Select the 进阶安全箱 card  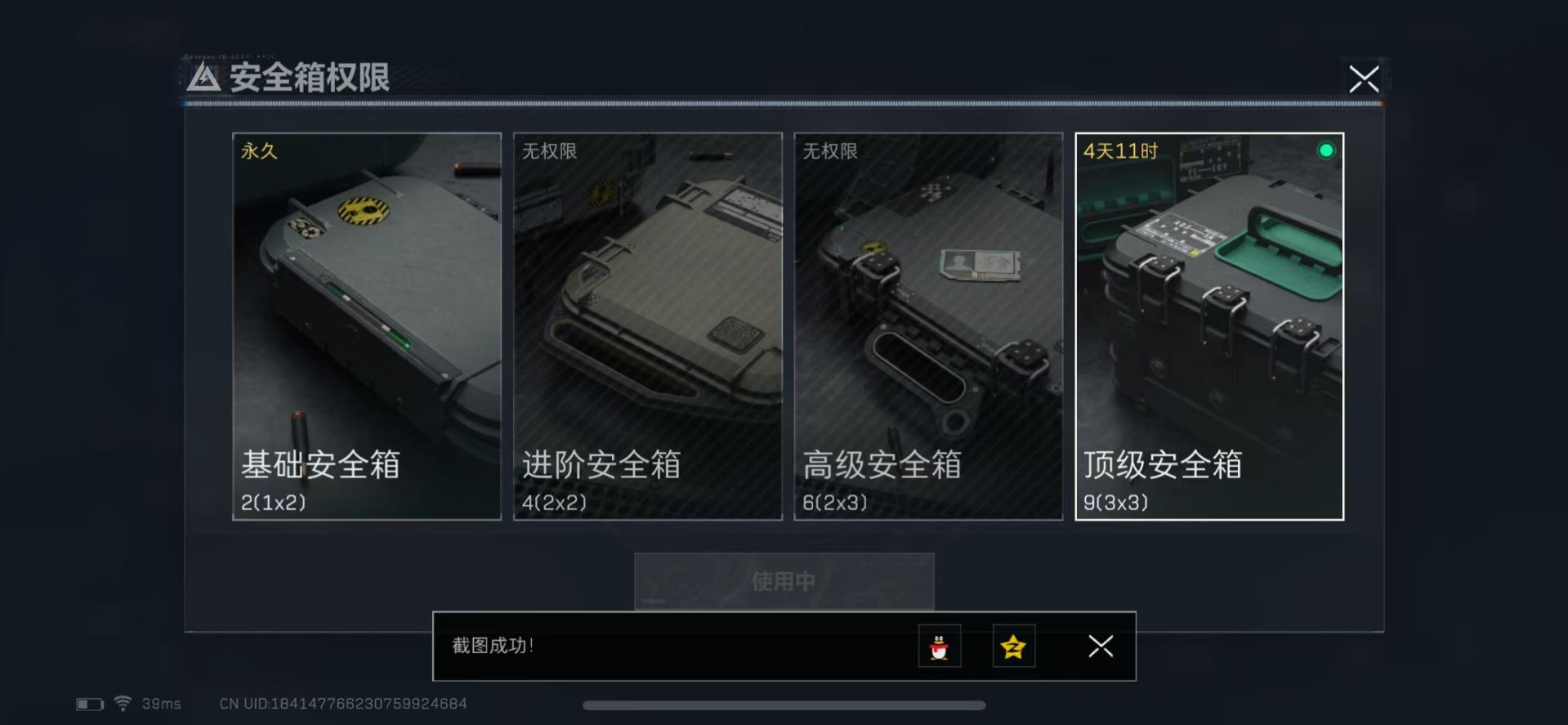[x=648, y=326]
